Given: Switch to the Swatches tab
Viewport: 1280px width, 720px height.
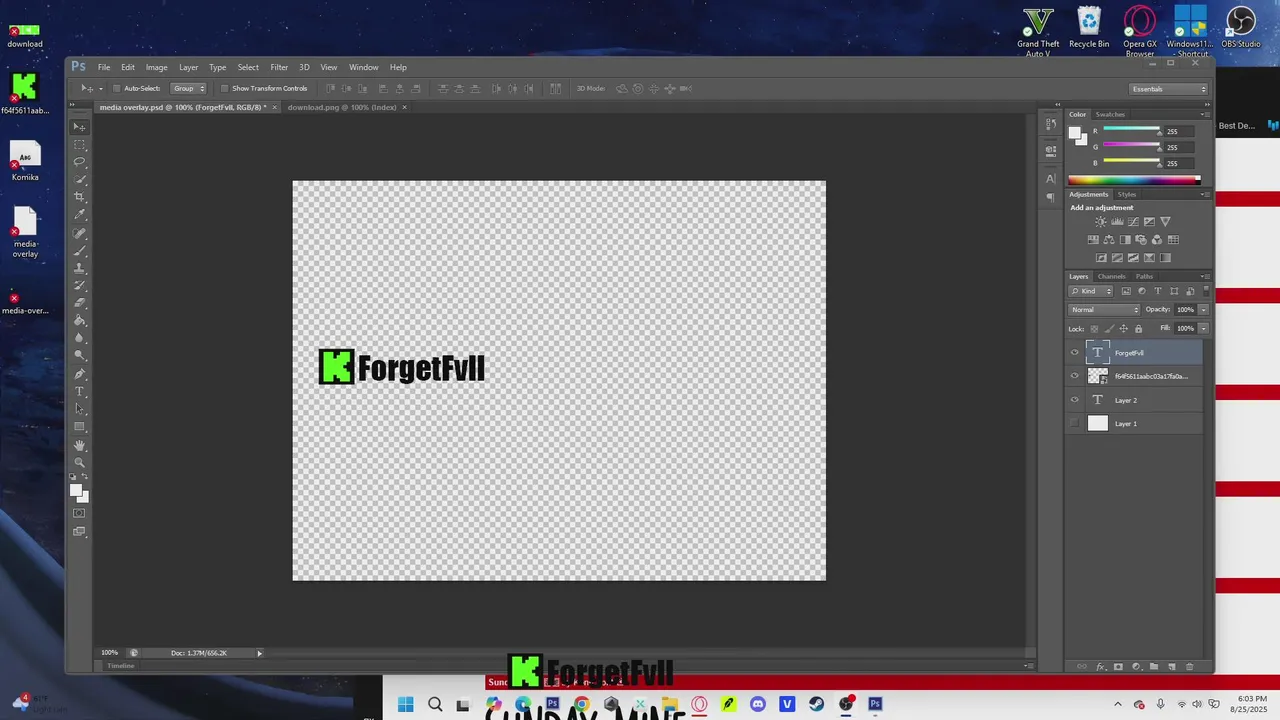Looking at the screenshot, I should (1110, 114).
